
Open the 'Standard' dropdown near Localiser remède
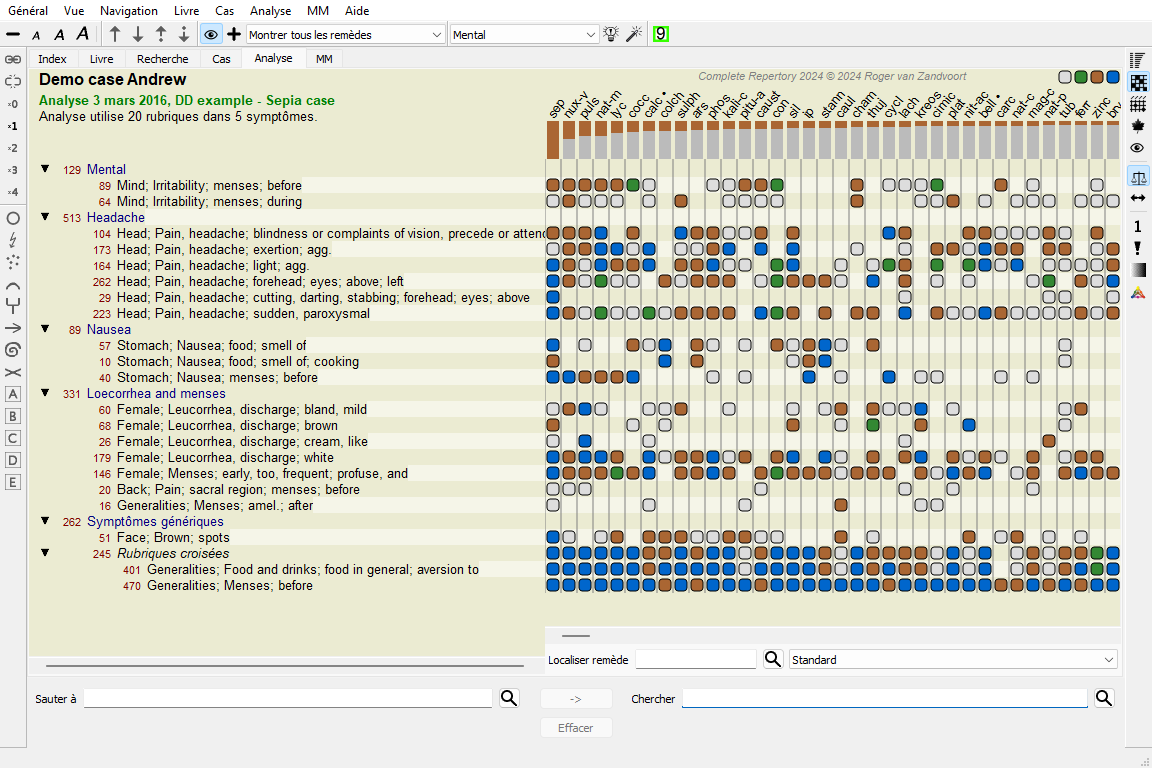point(953,660)
